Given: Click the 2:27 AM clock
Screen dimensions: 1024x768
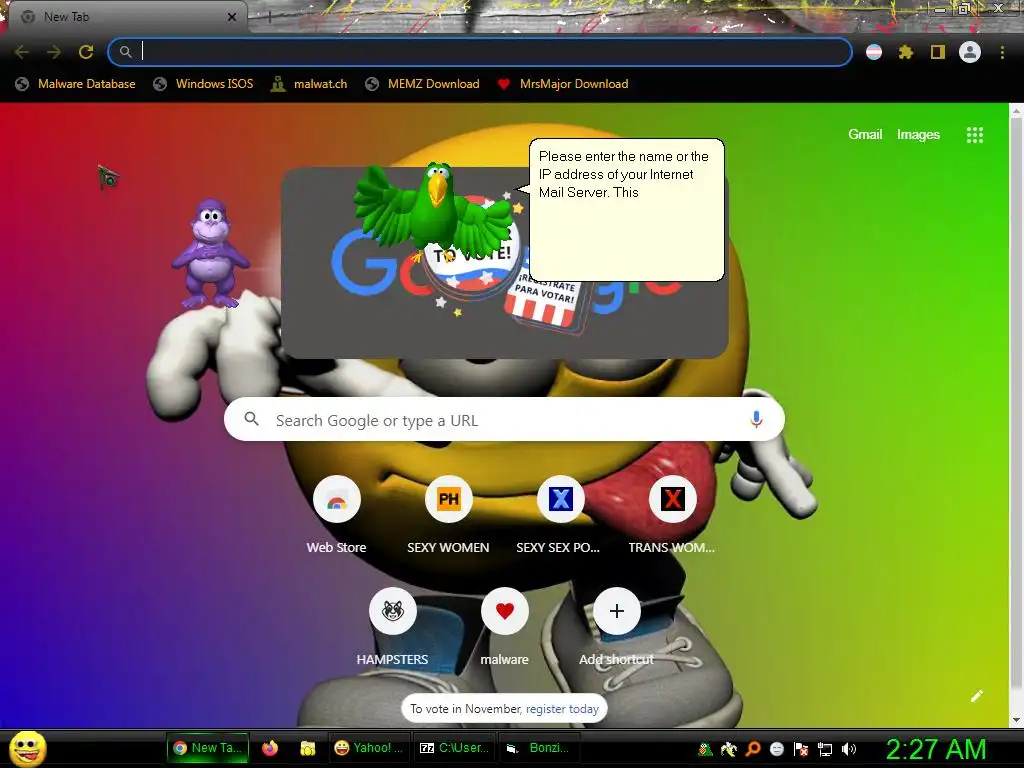Looking at the screenshot, I should pos(936,749).
